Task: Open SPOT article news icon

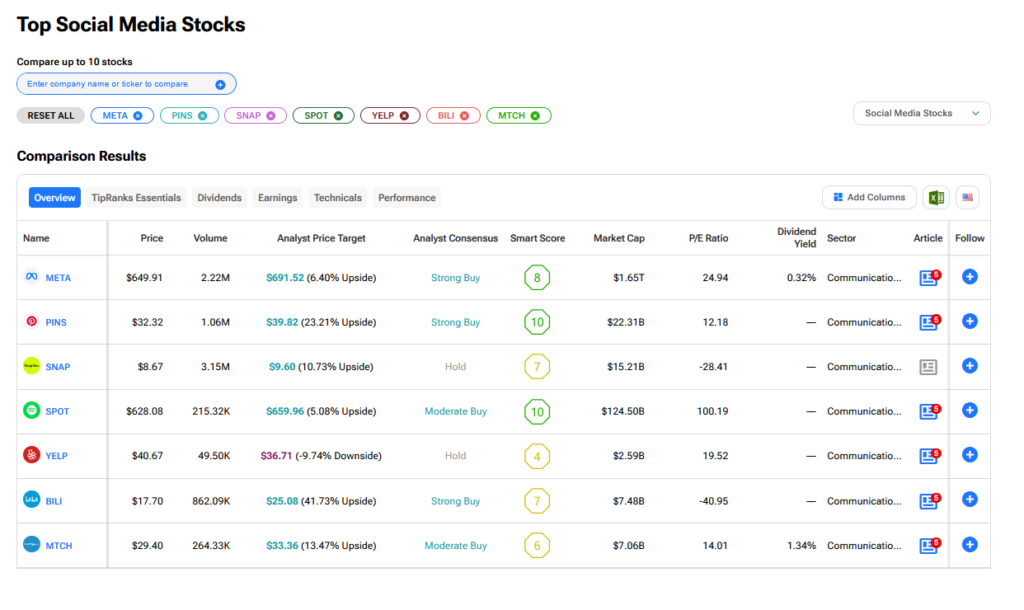Action: pyautogui.click(x=929, y=411)
